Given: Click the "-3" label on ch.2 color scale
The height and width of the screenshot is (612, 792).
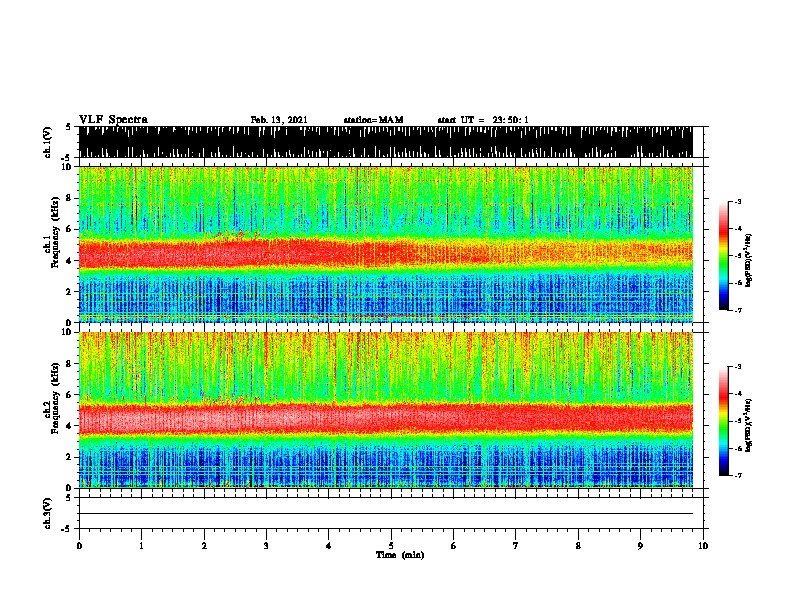Looking at the screenshot, I should point(737,367).
